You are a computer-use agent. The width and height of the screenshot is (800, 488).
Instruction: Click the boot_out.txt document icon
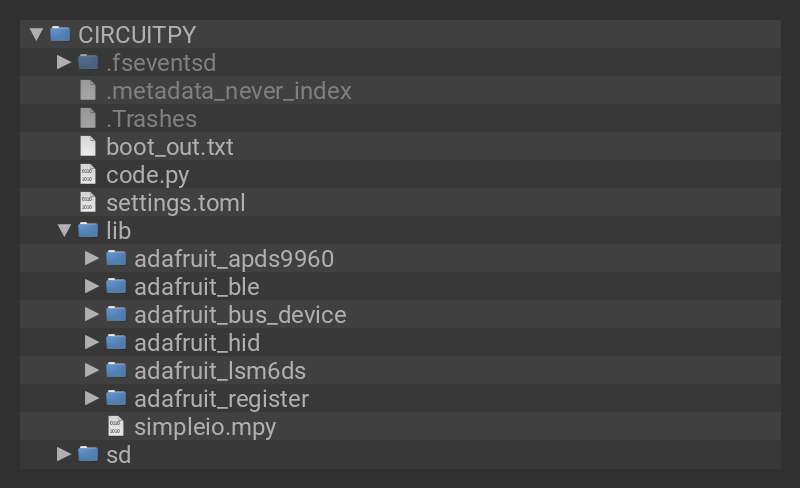coord(88,147)
